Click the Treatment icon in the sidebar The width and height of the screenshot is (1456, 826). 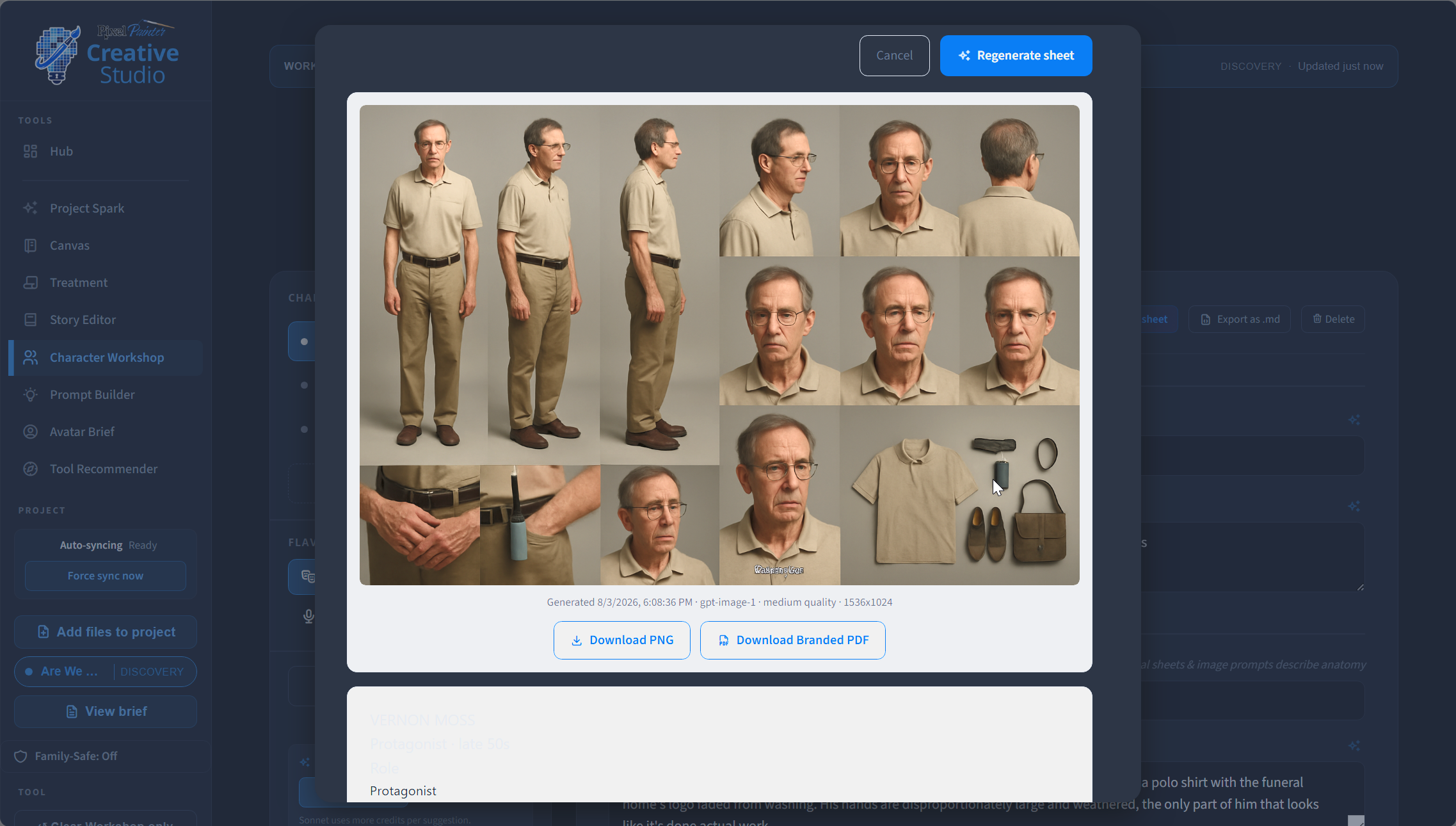(30, 282)
